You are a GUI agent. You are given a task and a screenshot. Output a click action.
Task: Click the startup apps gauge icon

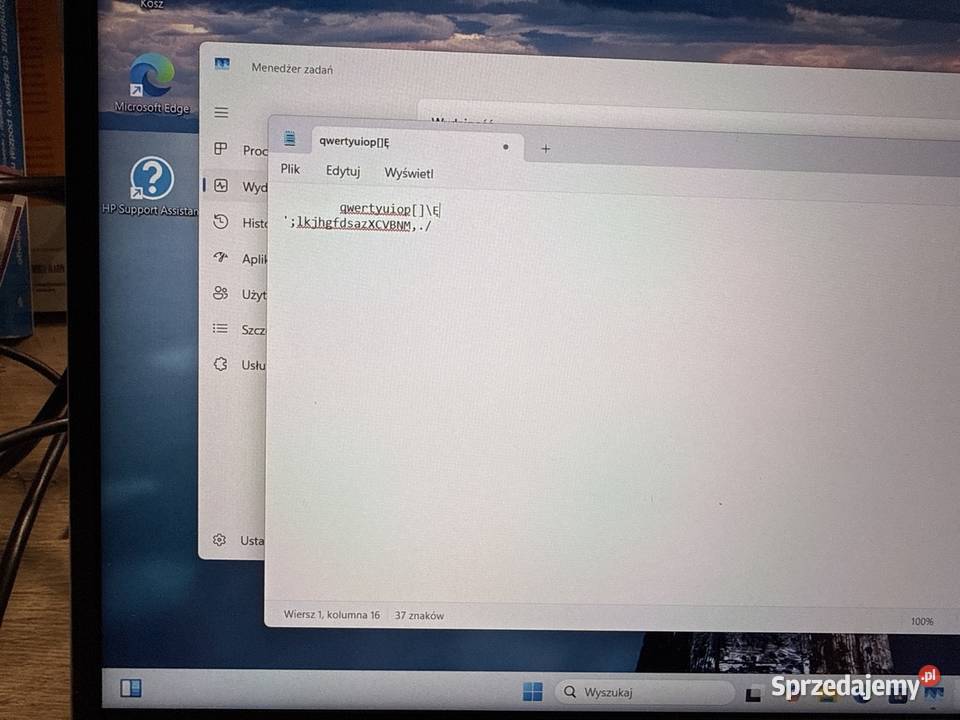coord(221,258)
